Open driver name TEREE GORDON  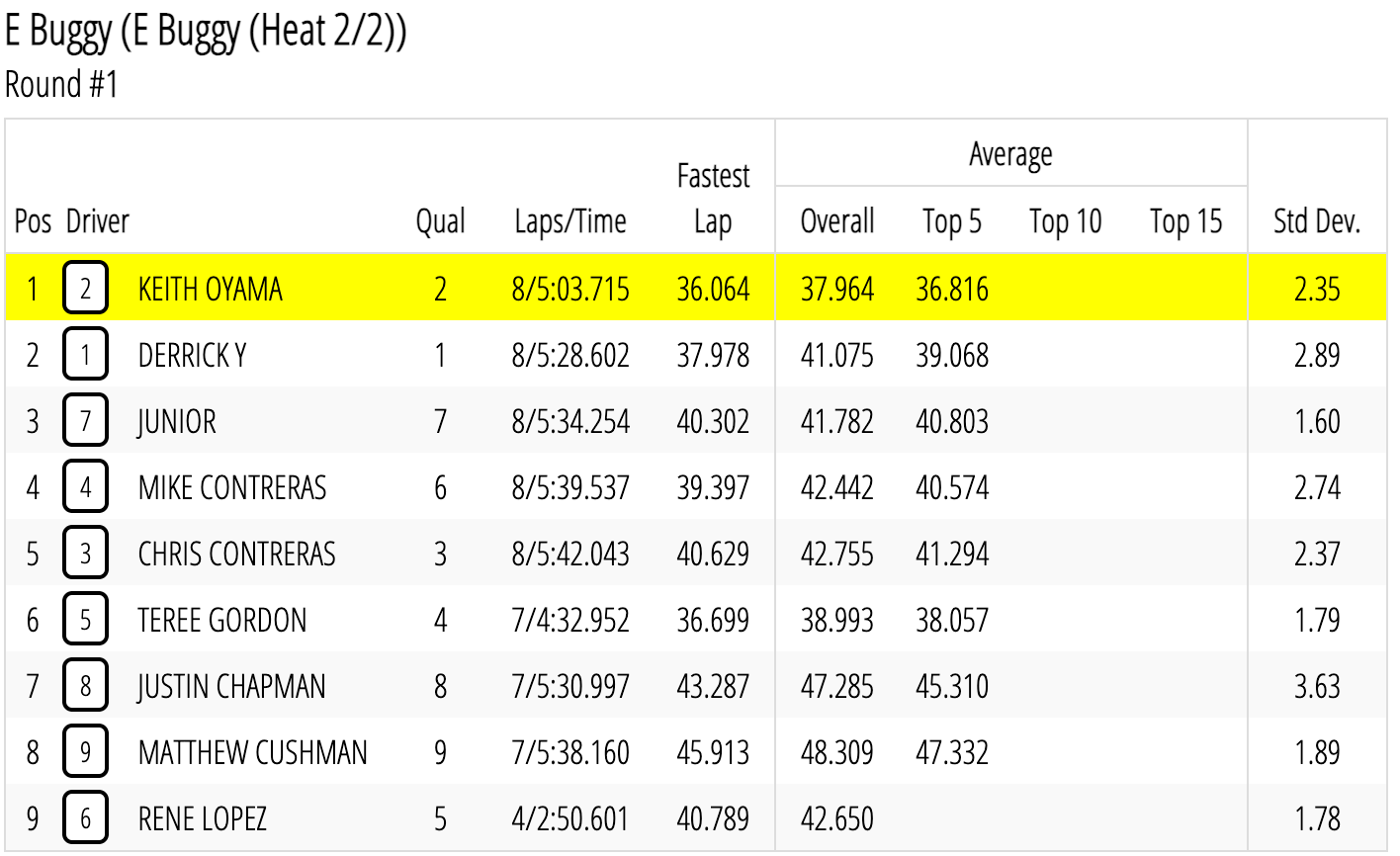222,620
